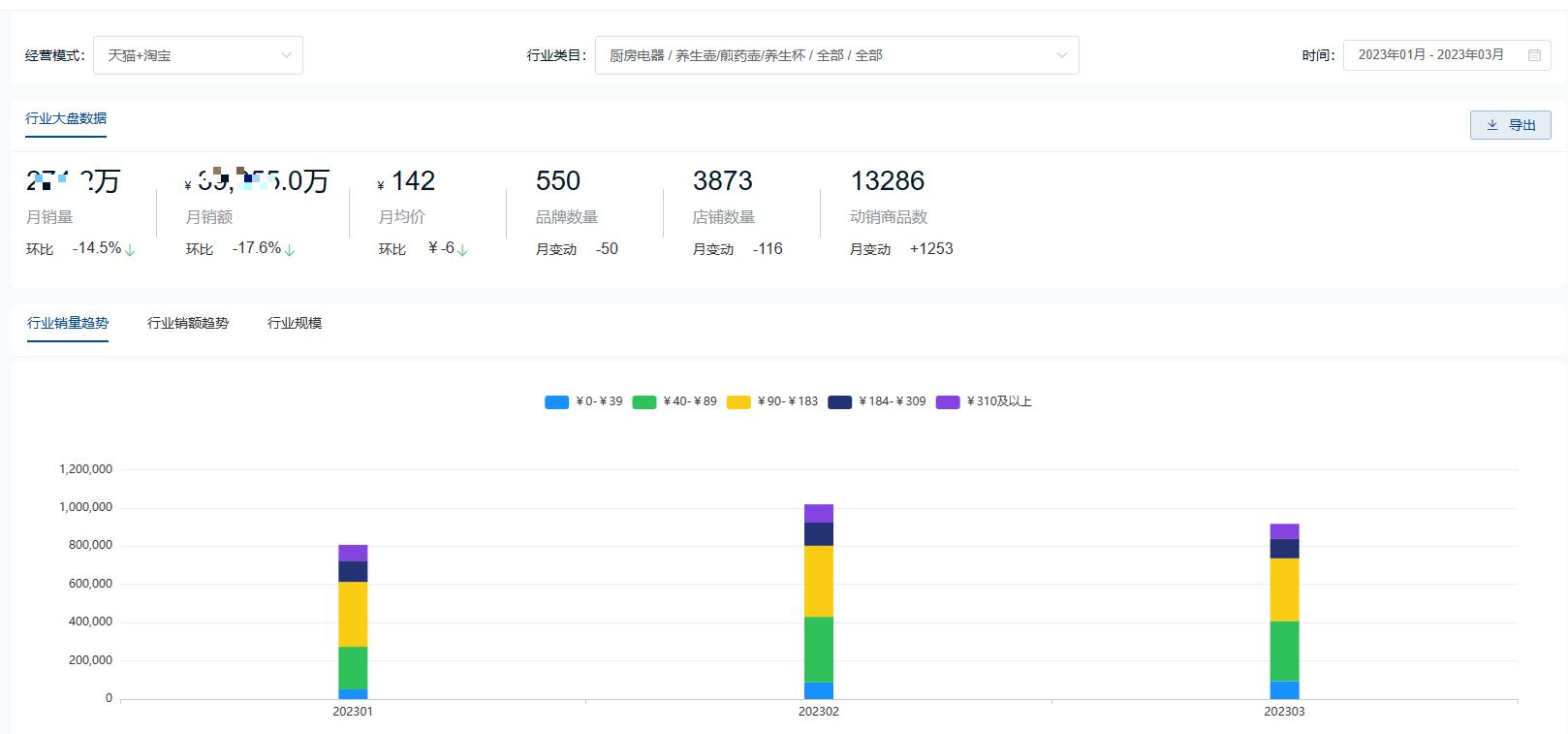
Task: Open the 经营模式 dropdown showing 天猫+淘宝
Action: coord(198,55)
